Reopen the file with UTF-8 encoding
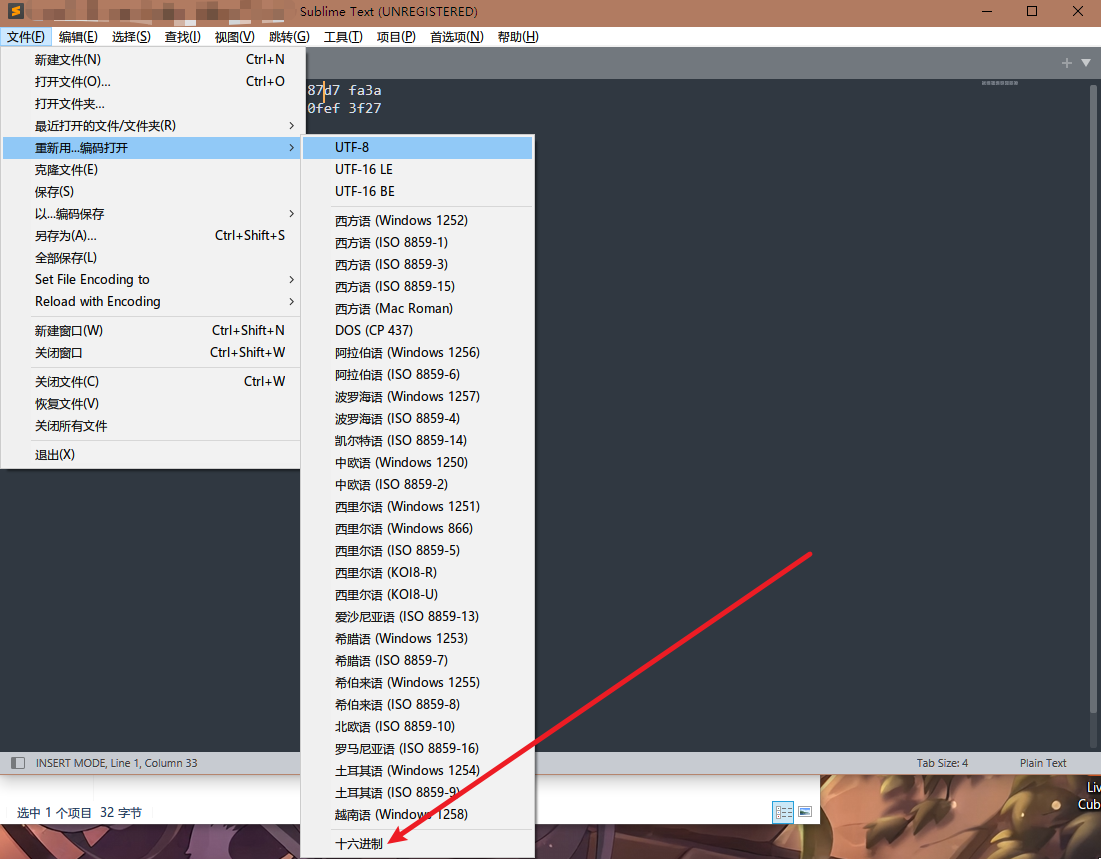 (x=418, y=147)
